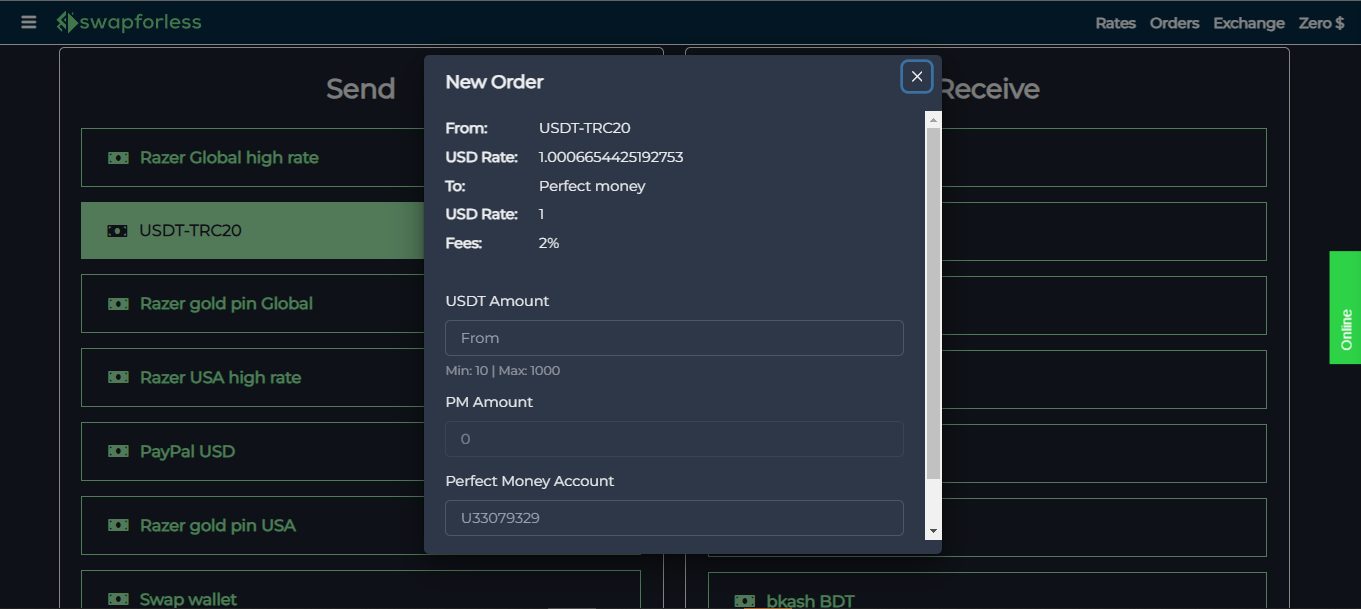Click the dialog scrollbar down arrow
This screenshot has height=609, width=1361.
pyautogui.click(x=933, y=532)
